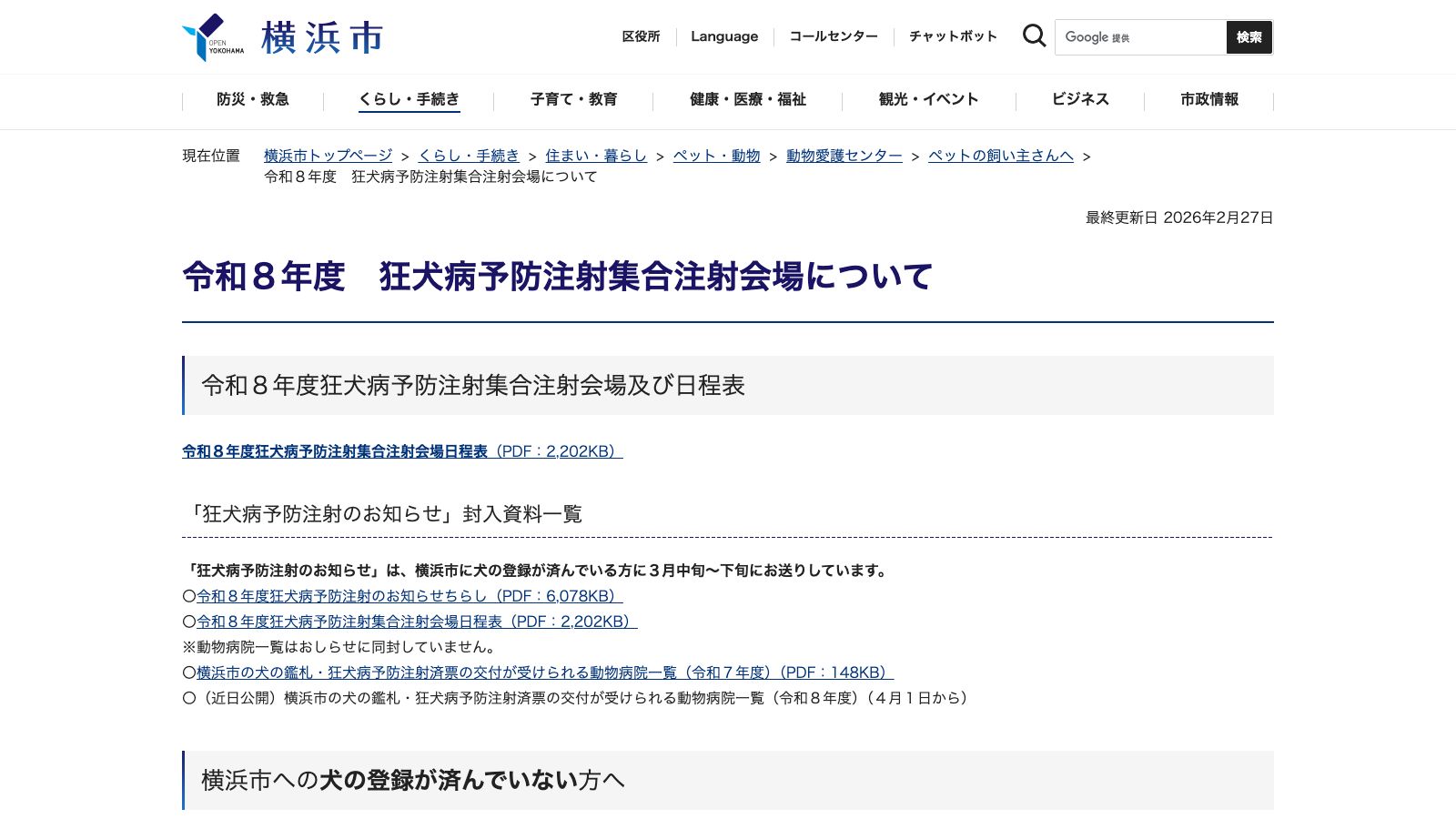The image size is (1456, 819).
Task: Go to 動物愛護センター breadcrumb link
Action: pyautogui.click(x=844, y=156)
